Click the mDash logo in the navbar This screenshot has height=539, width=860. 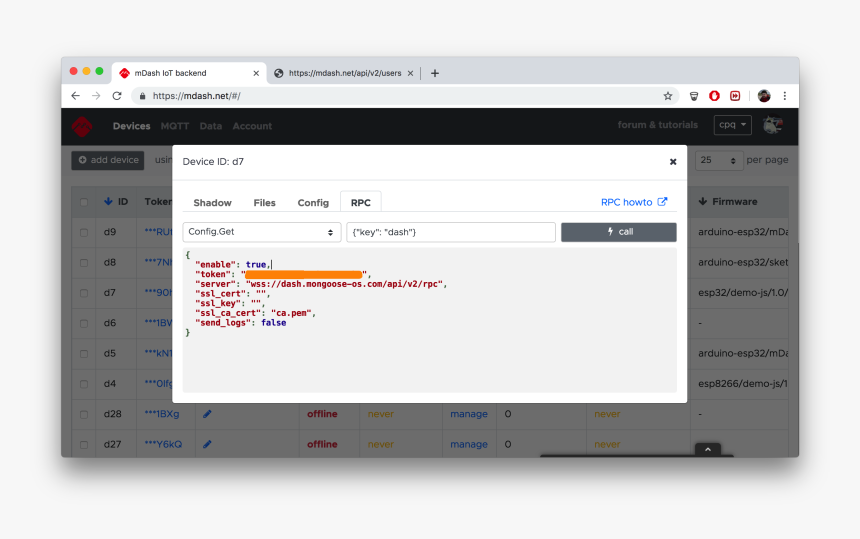click(82, 126)
